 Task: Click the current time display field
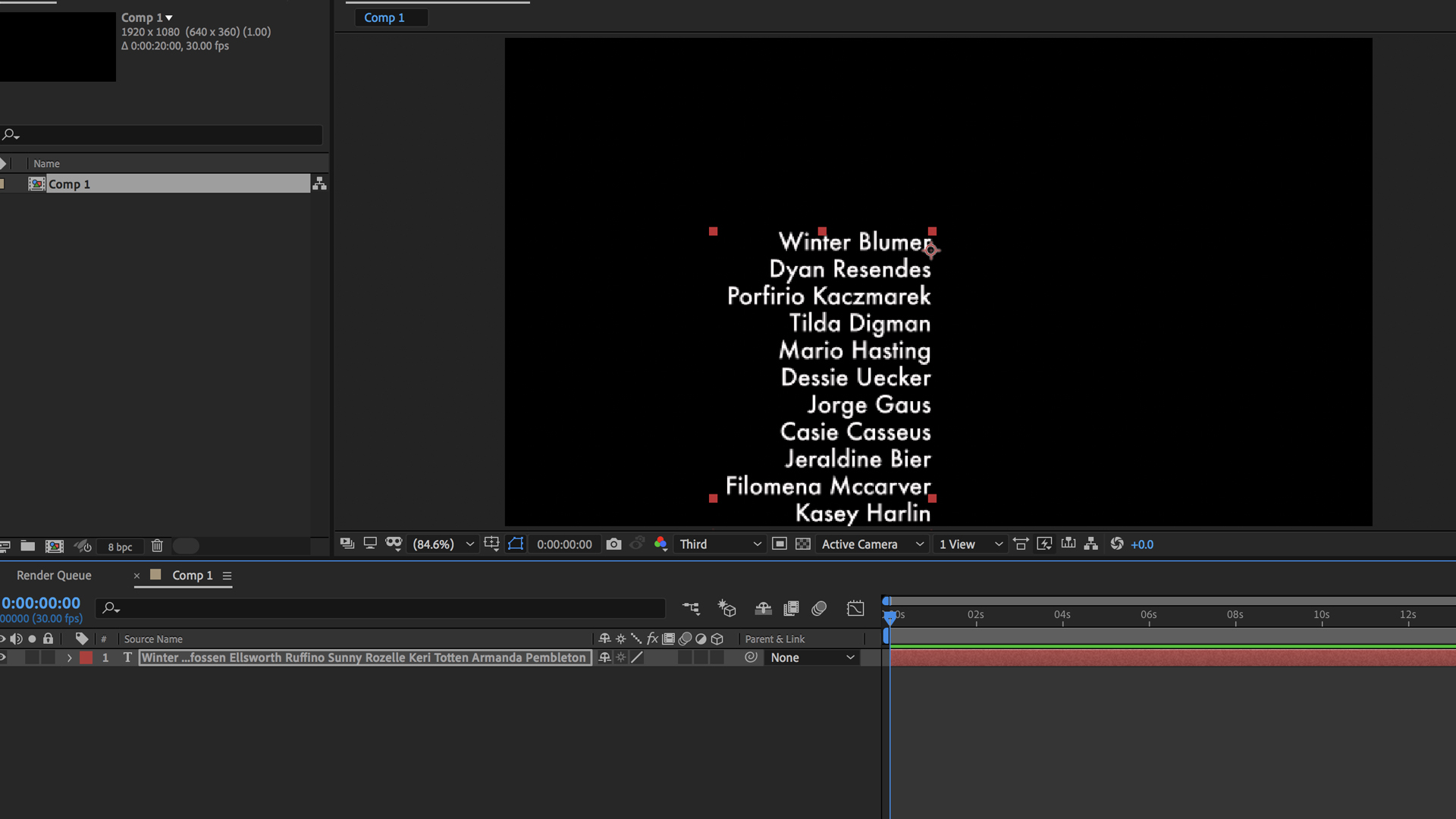[x=42, y=602]
